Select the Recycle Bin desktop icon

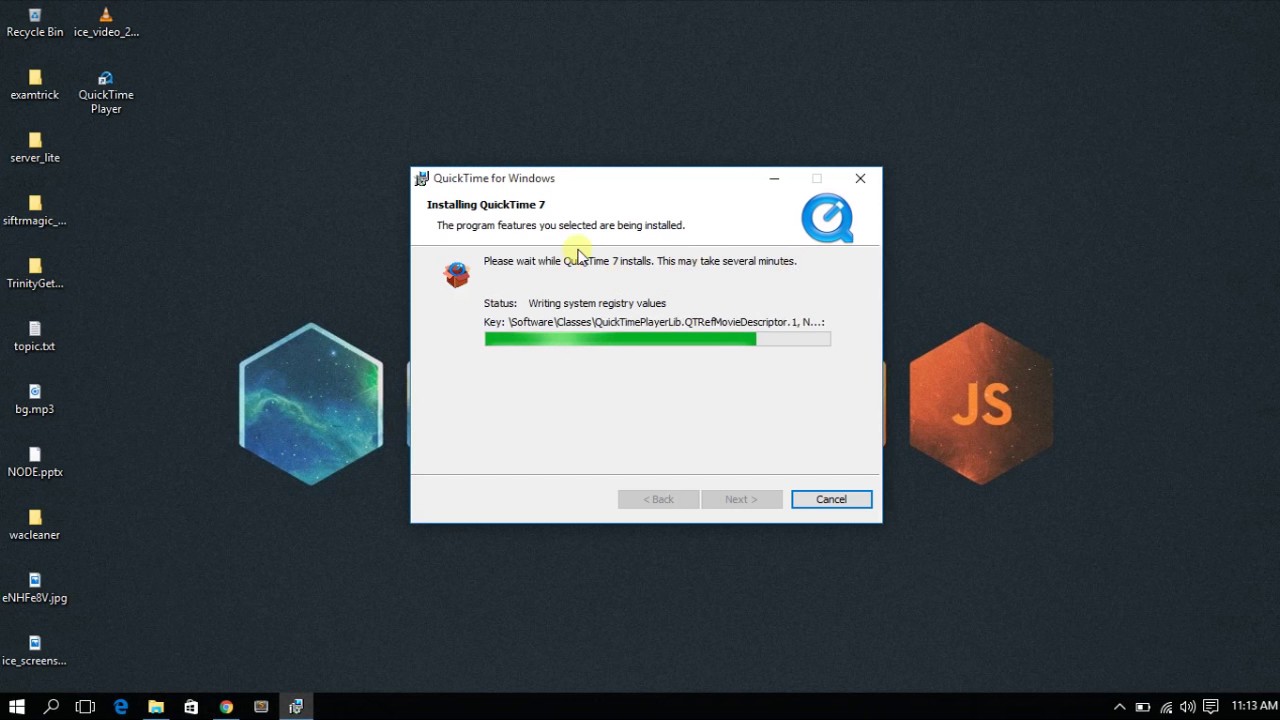(35, 23)
